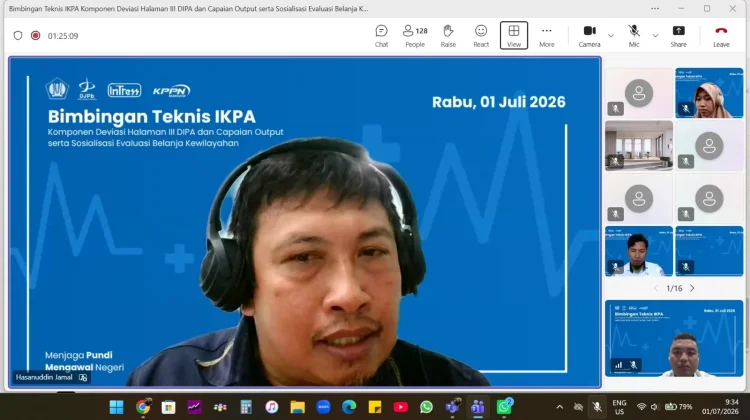Image resolution: width=750 pixels, height=420 pixels.
Task: Open title bar ellipsis menu
Action: tap(655, 9)
